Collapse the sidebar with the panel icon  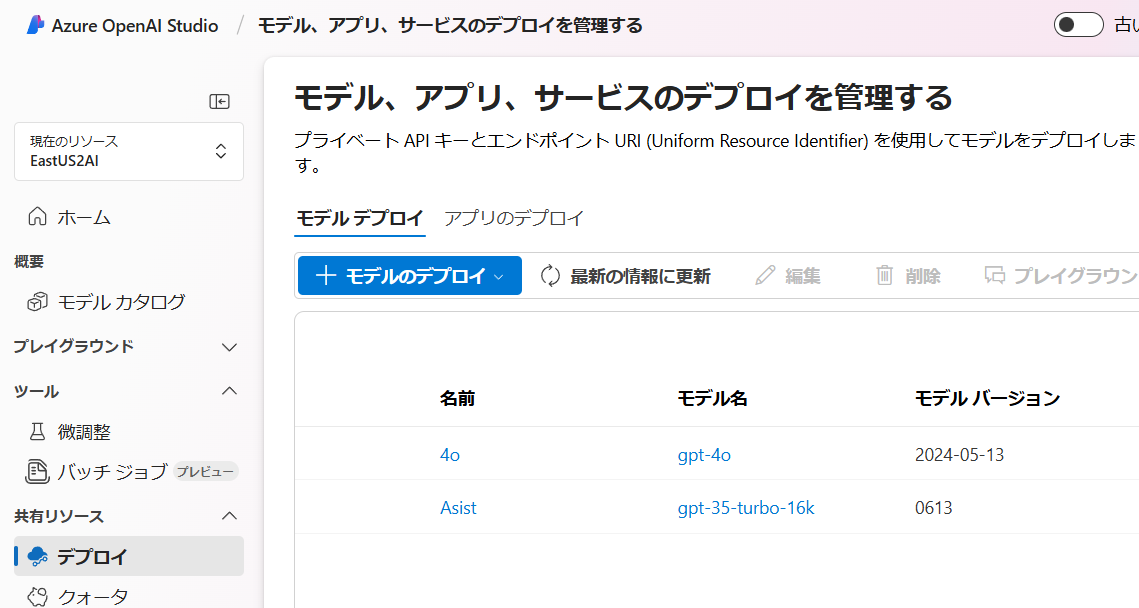click(219, 101)
